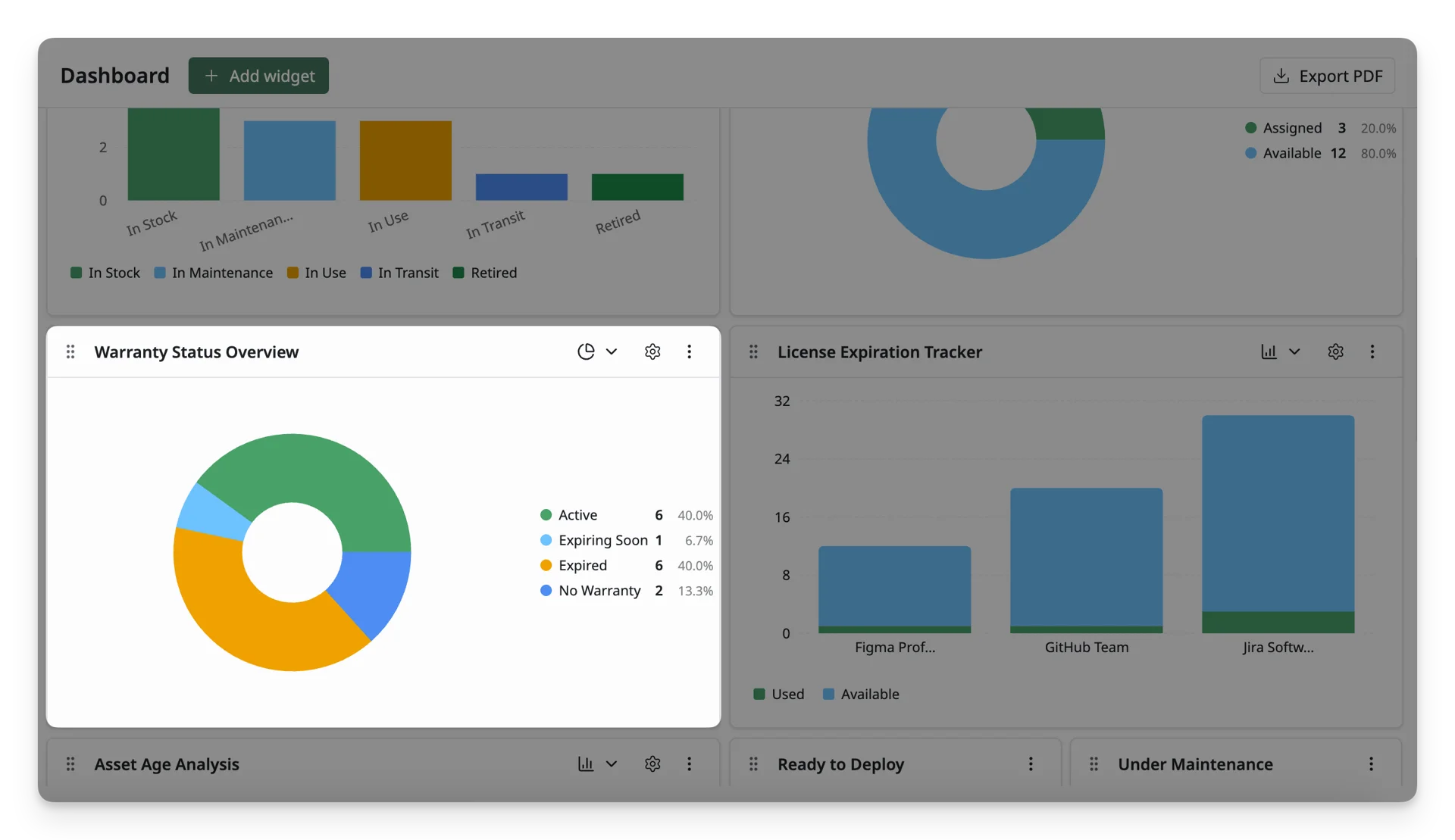This screenshot has width=1455, height=840.
Task: Click the Figma Professional bar
Action: point(894,589)
